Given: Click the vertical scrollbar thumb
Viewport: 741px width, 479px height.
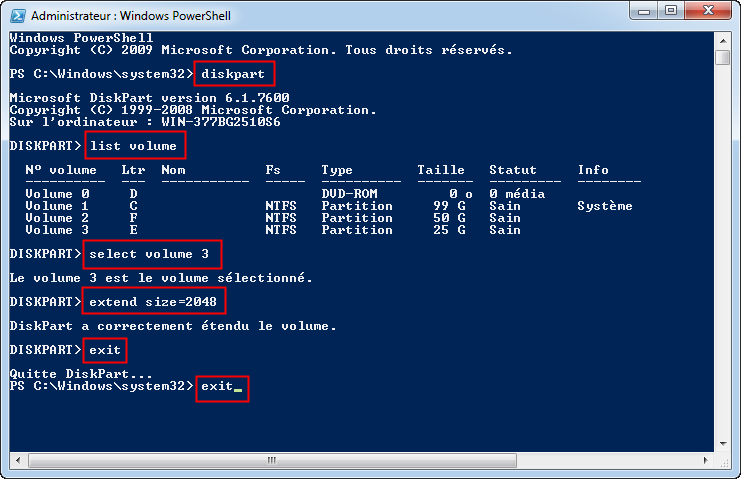Looking at the screenshot, I should click(x=723, y=57).
